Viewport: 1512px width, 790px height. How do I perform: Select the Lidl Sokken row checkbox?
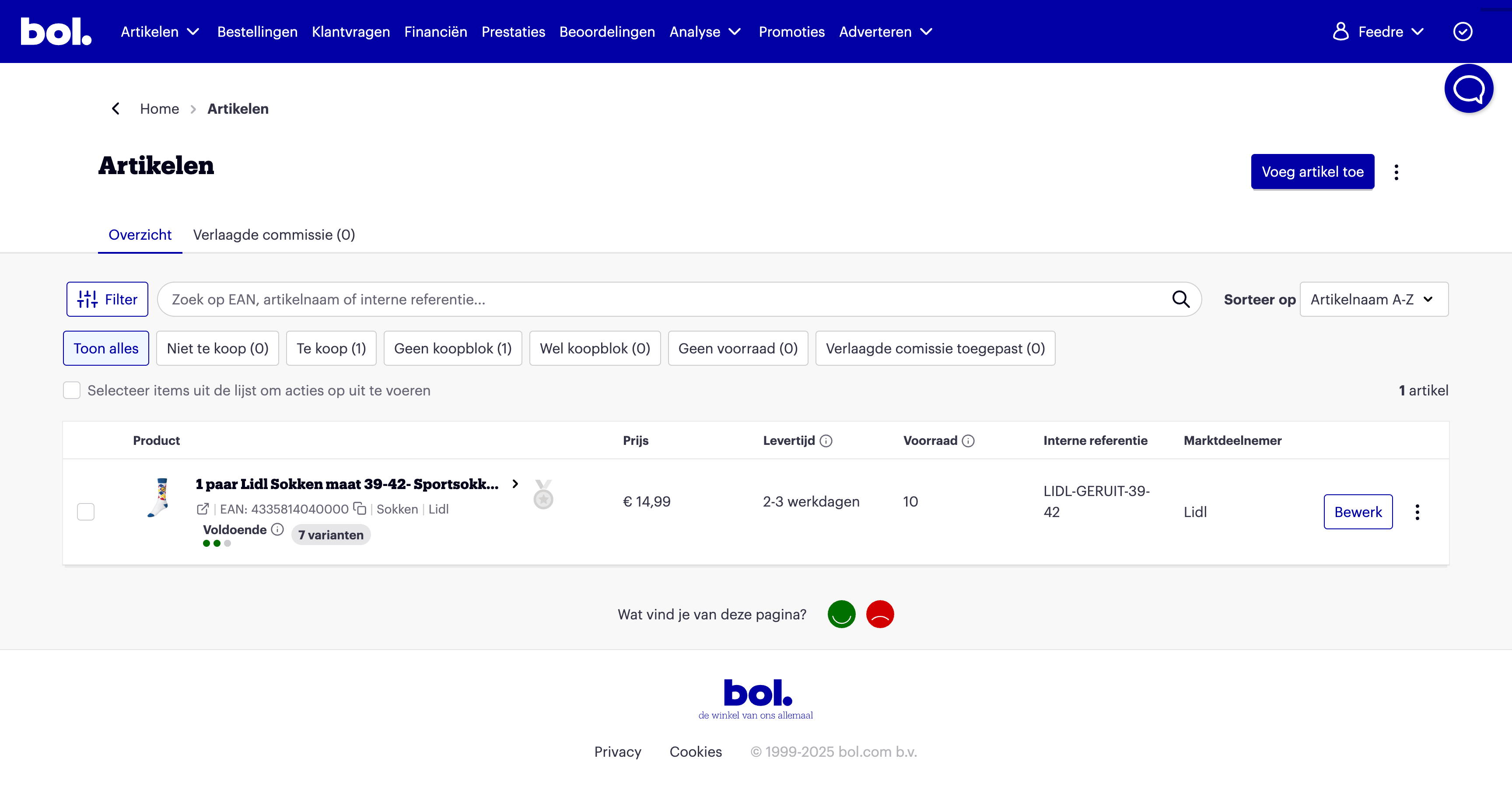tap(86, 512)
